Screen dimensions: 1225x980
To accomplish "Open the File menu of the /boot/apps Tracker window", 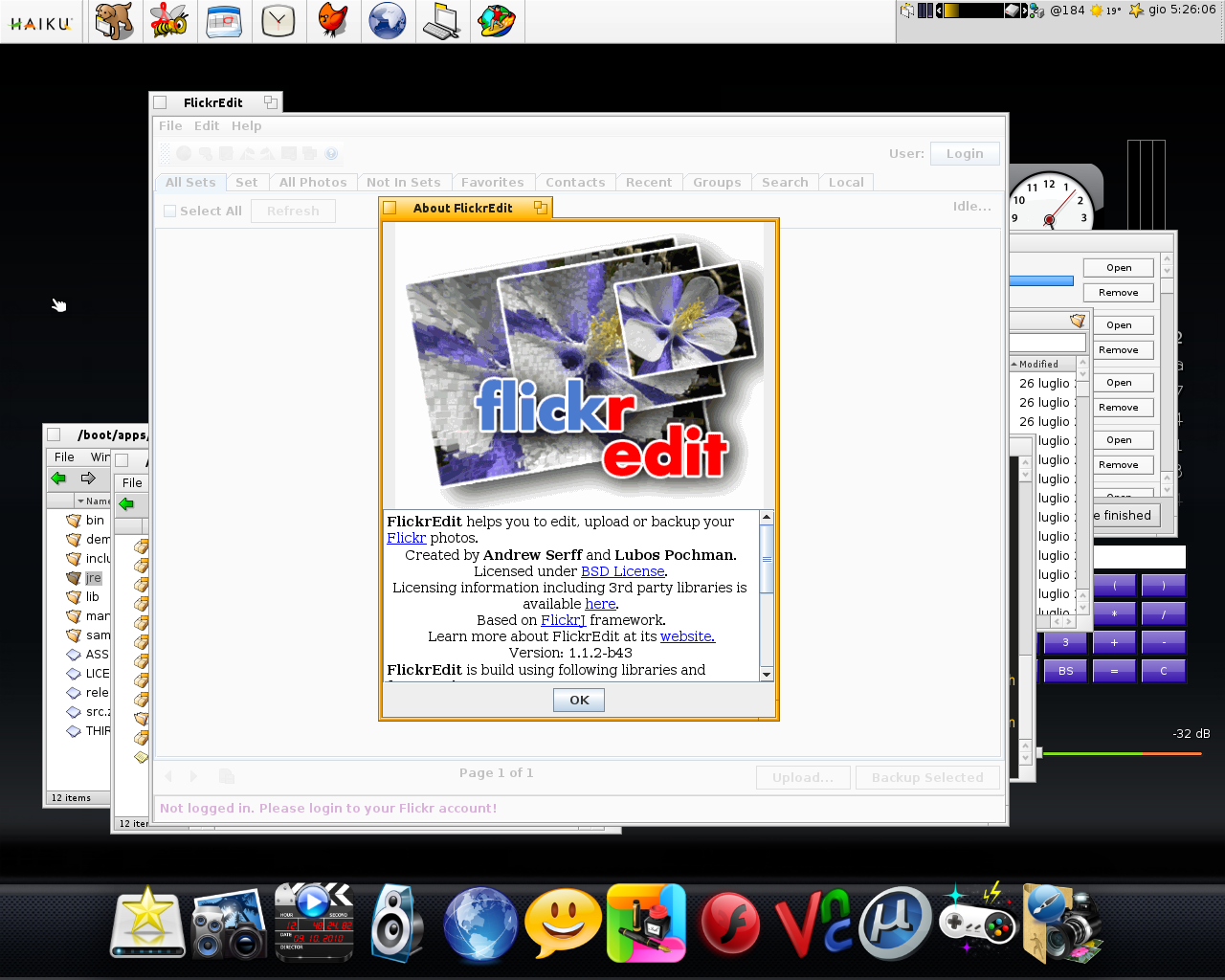I will pos(64,457).
